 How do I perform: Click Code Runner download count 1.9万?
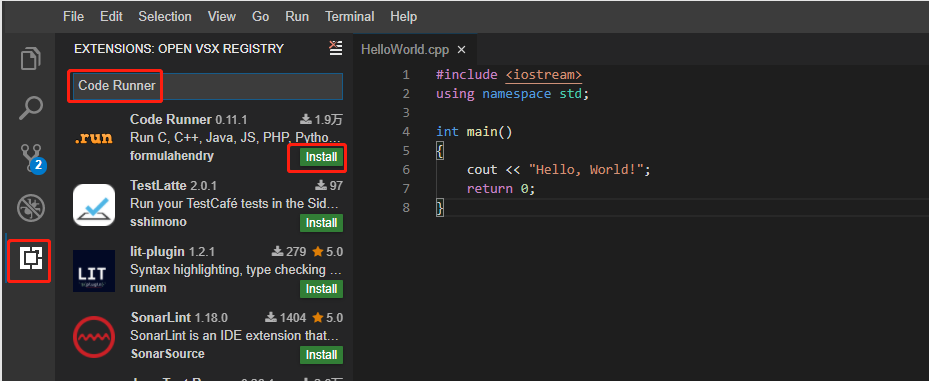tap(321, 120)
